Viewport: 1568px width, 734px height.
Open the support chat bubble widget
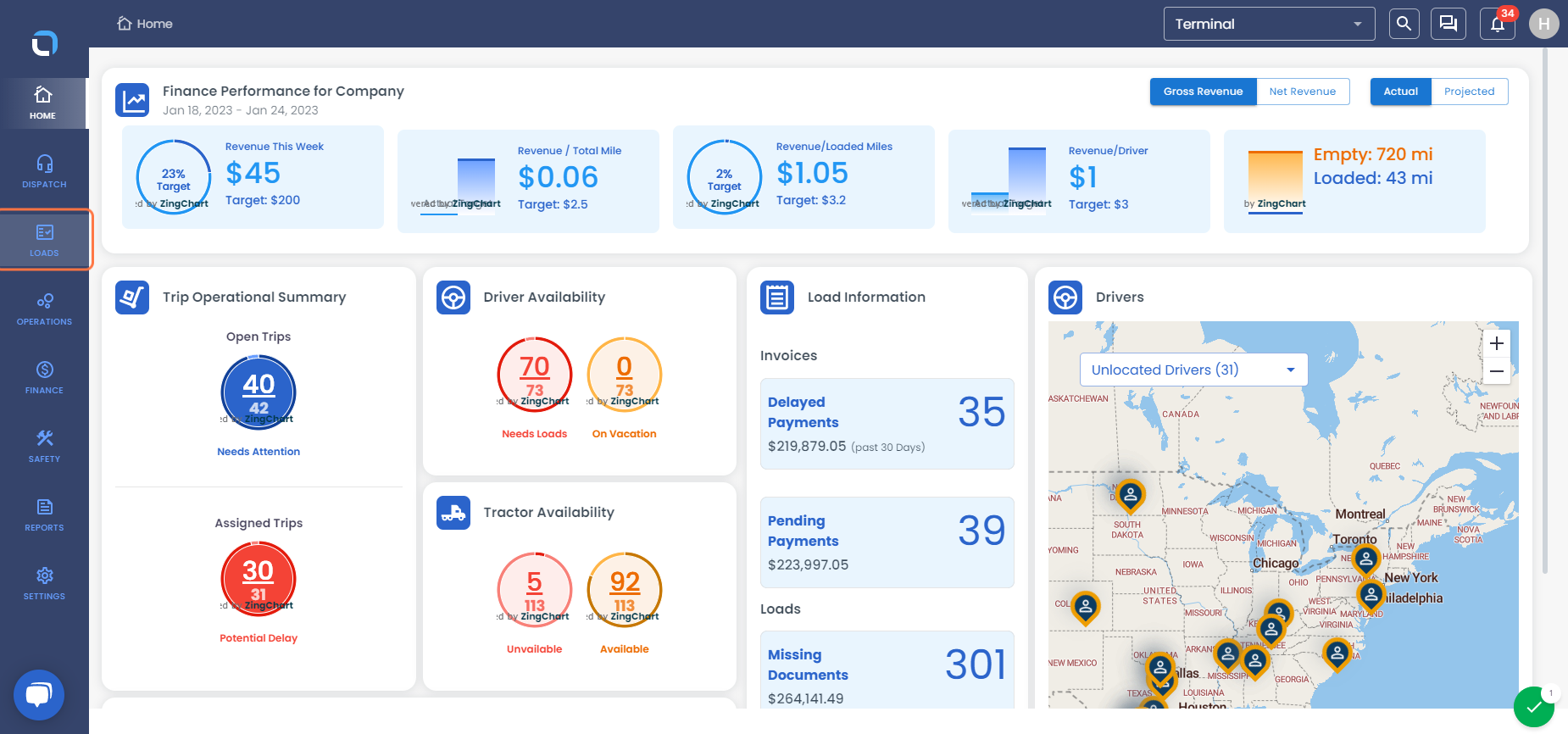tap(39, 695)
